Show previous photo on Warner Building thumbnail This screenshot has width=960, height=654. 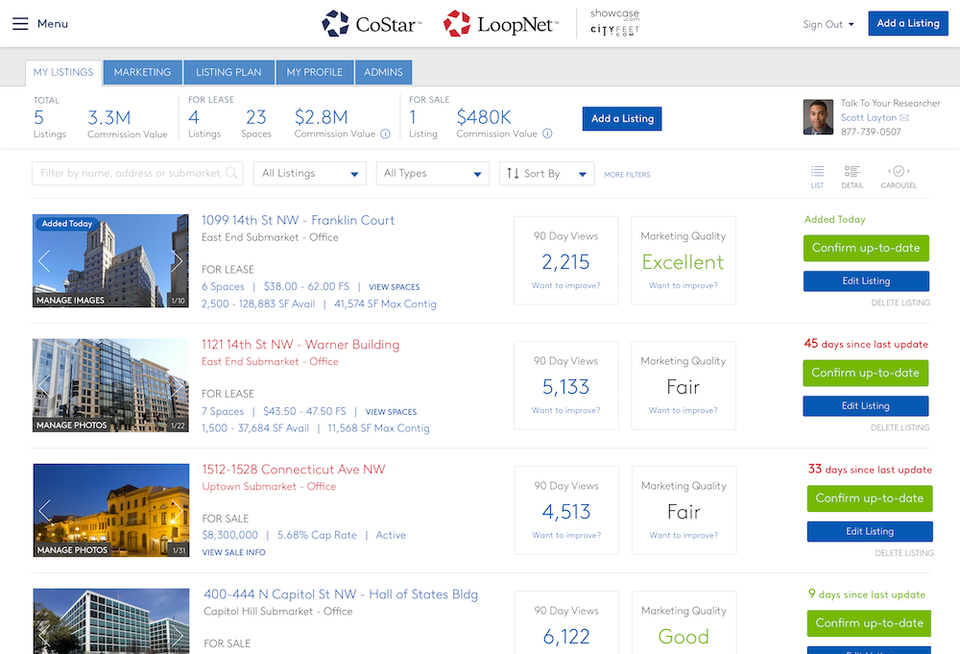[44, 386]
